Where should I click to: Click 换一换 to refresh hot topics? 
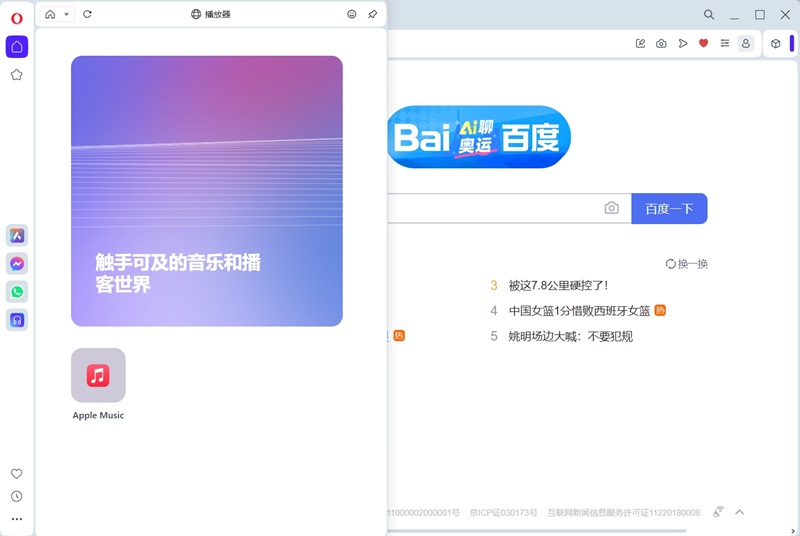point(687,264)
